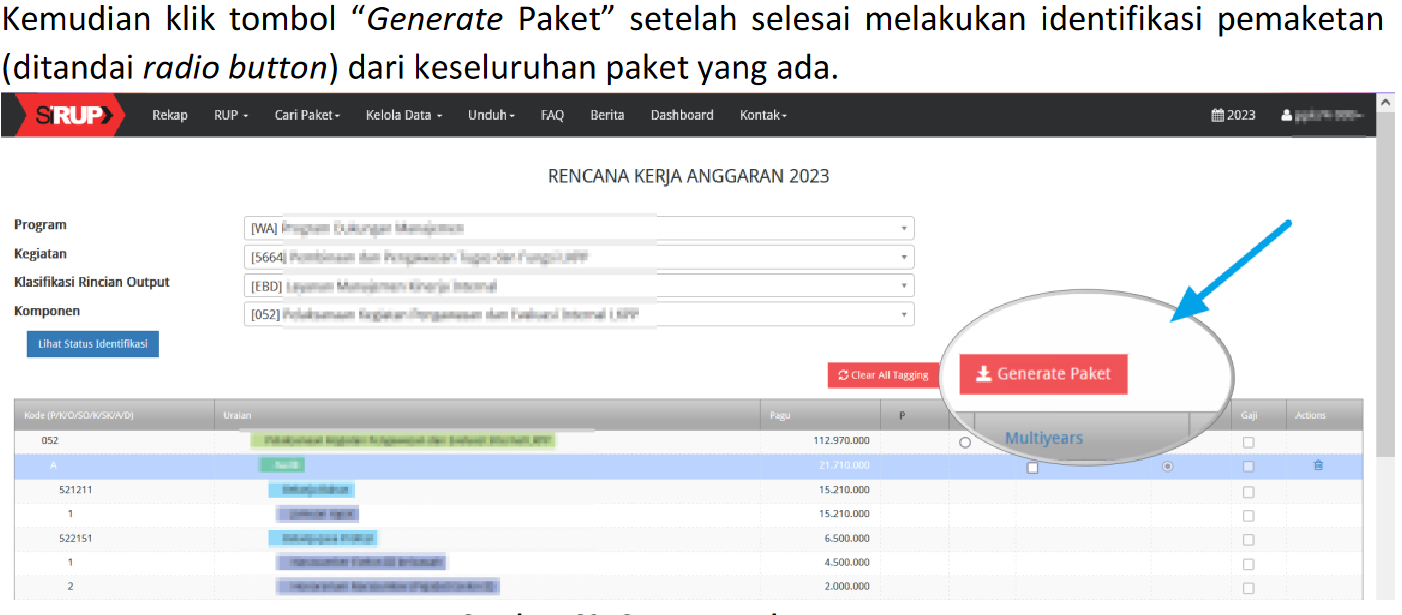Viewport: 1402px width, 615px height.
Task: Click the scroll up arrow on the scrollbar
Action: pos(1384,102)
